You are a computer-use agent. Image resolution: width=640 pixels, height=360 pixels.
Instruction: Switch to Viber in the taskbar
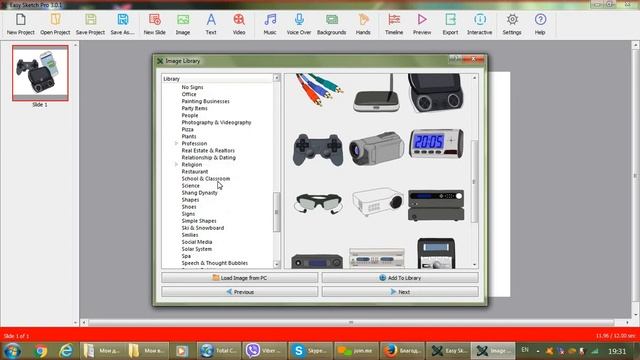[x=264, y=351]
